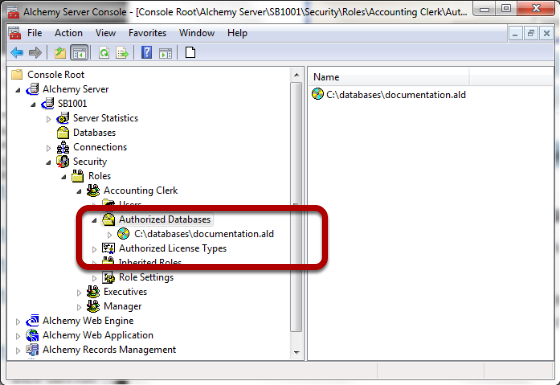Expand the Role Settings node
This screenshot has width=560, height=385.
tap(94, 278)
